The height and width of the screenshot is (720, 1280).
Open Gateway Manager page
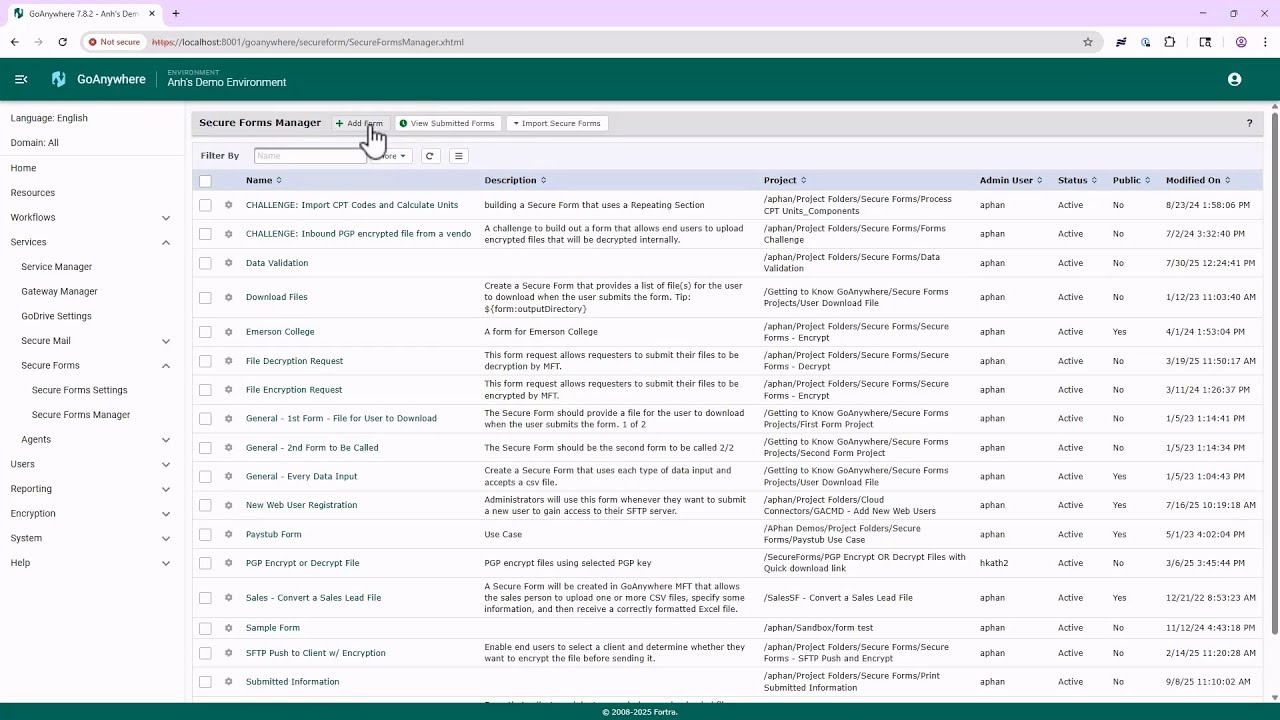[59, 292]
